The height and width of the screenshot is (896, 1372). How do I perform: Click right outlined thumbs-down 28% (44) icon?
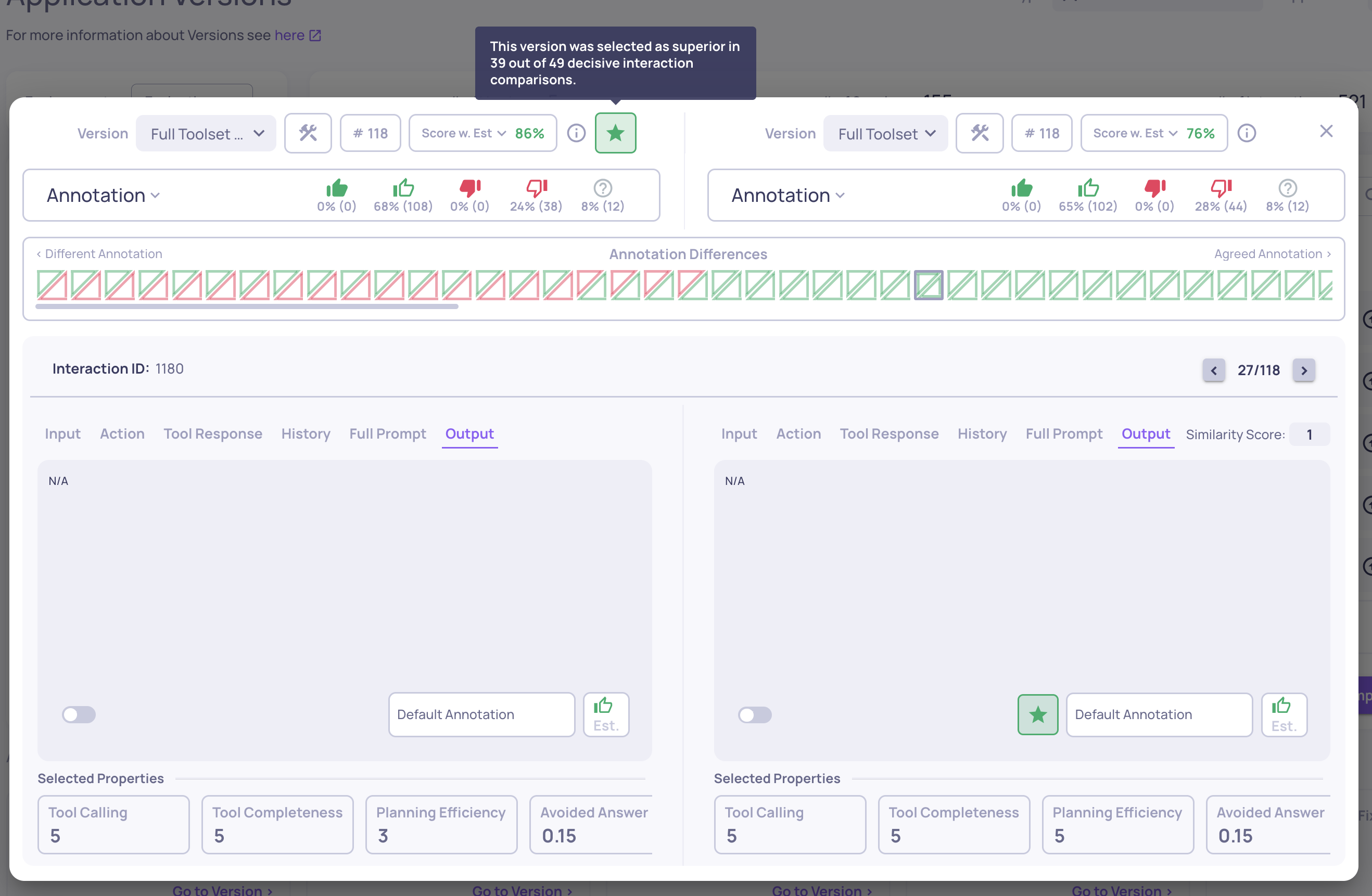[x=1221, y=188]
